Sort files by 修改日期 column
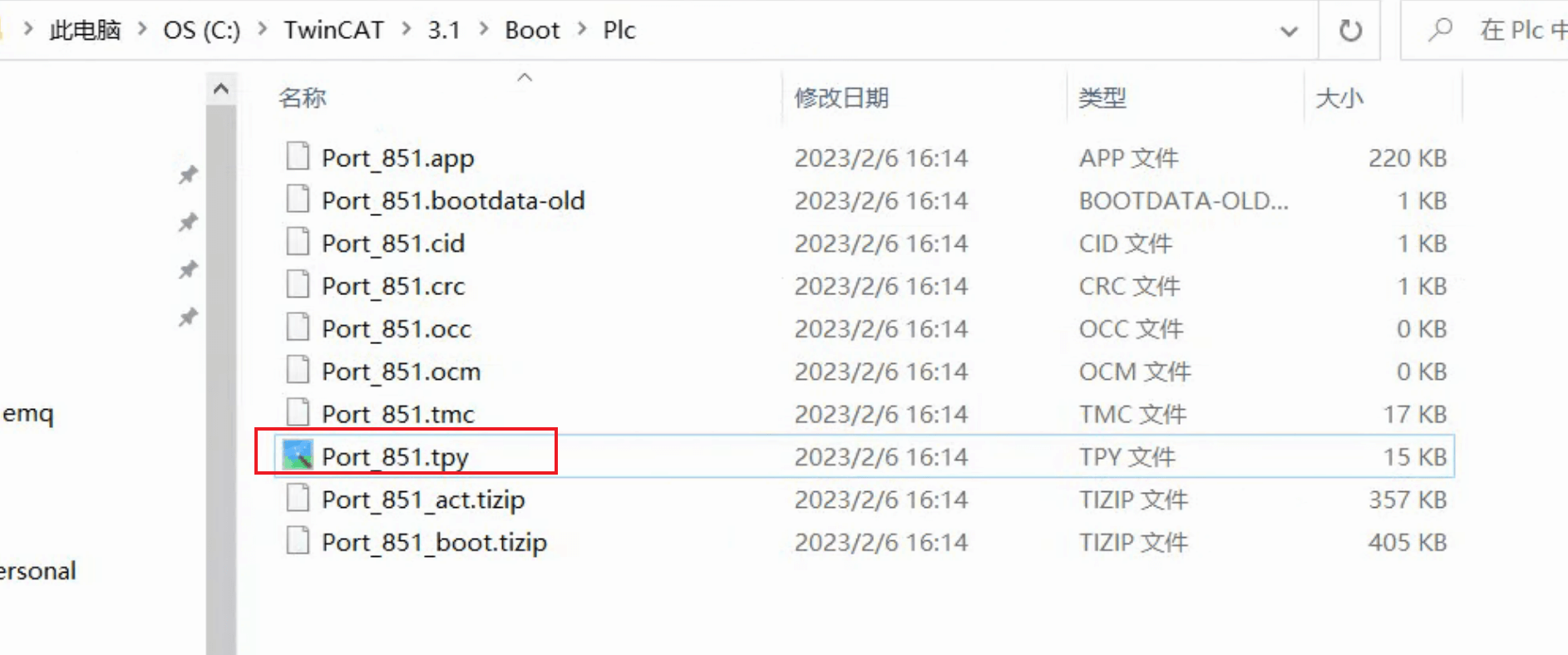Image resolution: width=1568 pixels, height=655 pixels. (841, 98)
